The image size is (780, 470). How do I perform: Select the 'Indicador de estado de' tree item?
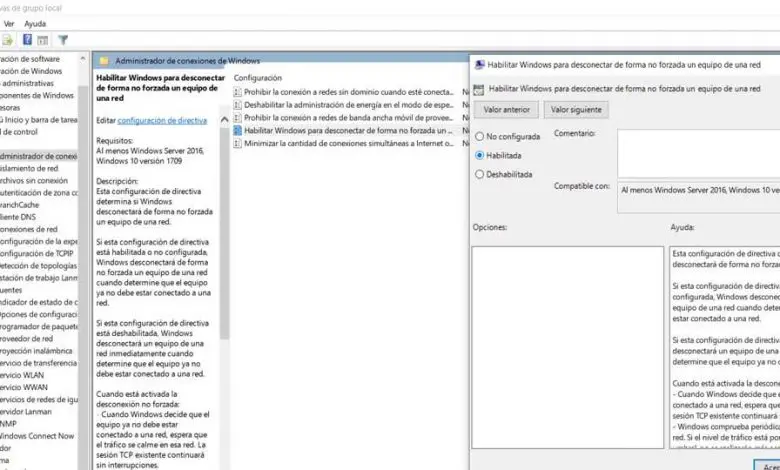coord(38,302)
